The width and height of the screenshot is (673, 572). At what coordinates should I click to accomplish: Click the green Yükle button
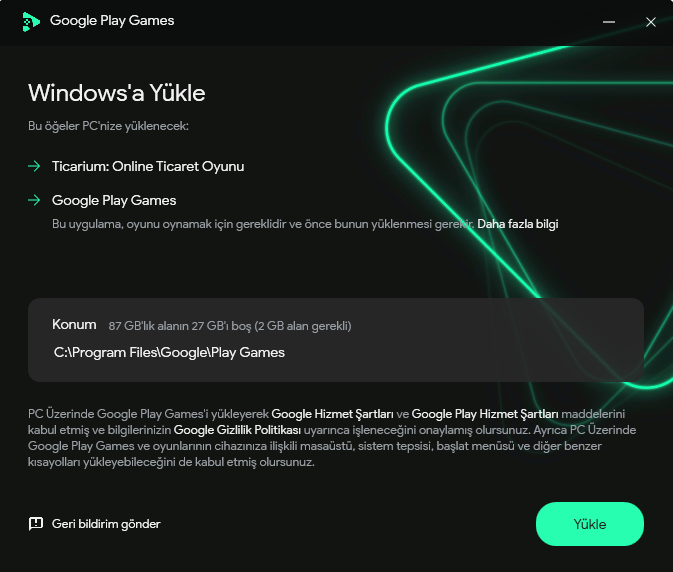pos(590,524)
